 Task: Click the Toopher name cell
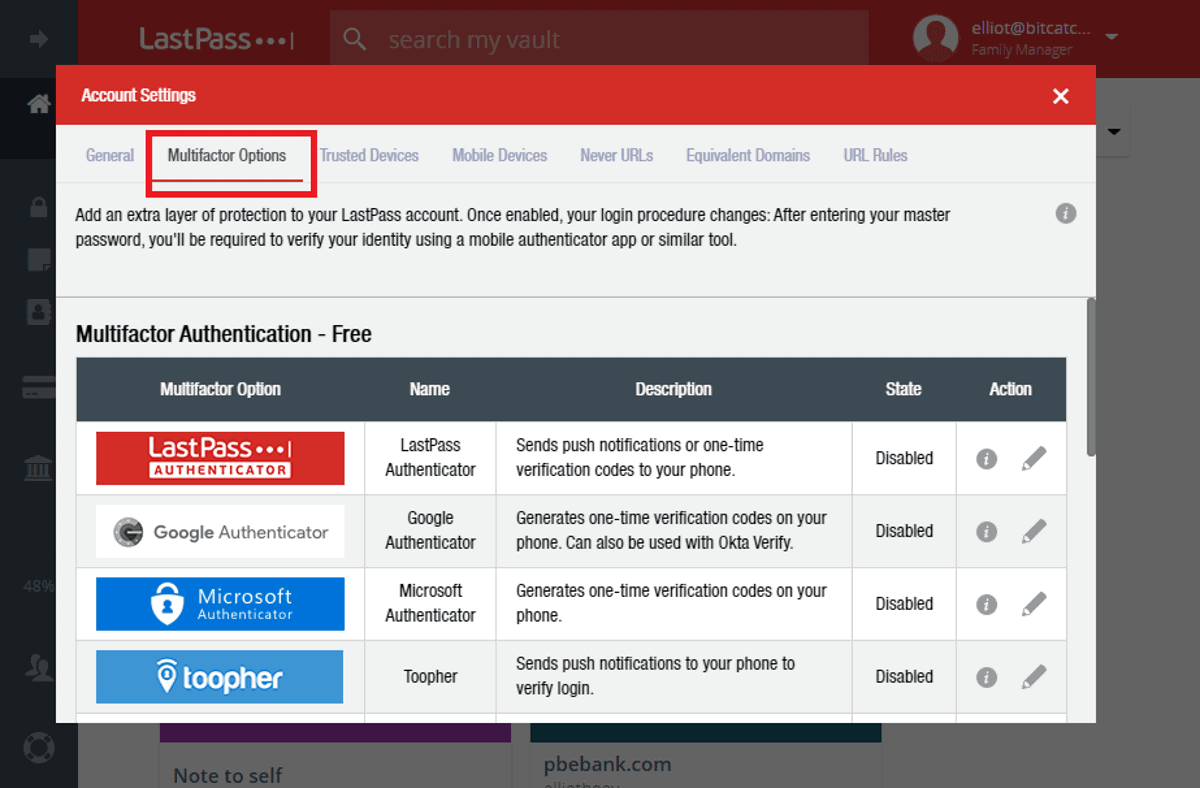[x=430, y=677]
